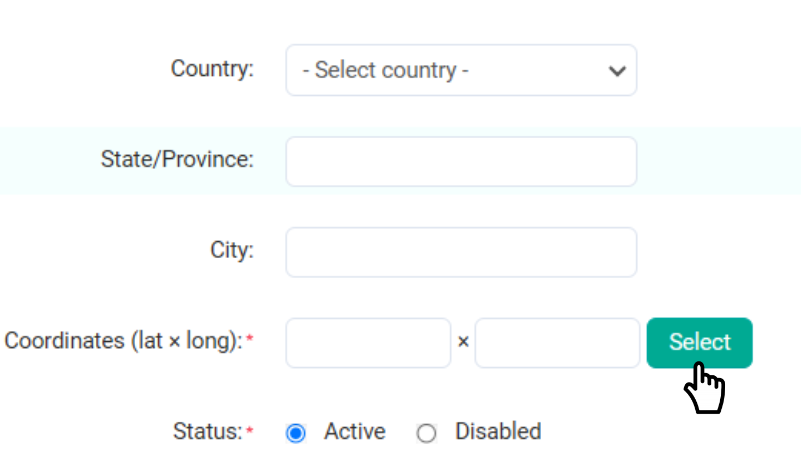This screenshot has width=801, height=468.
Task: Open the Country dropdown
Action: [460, 70]
